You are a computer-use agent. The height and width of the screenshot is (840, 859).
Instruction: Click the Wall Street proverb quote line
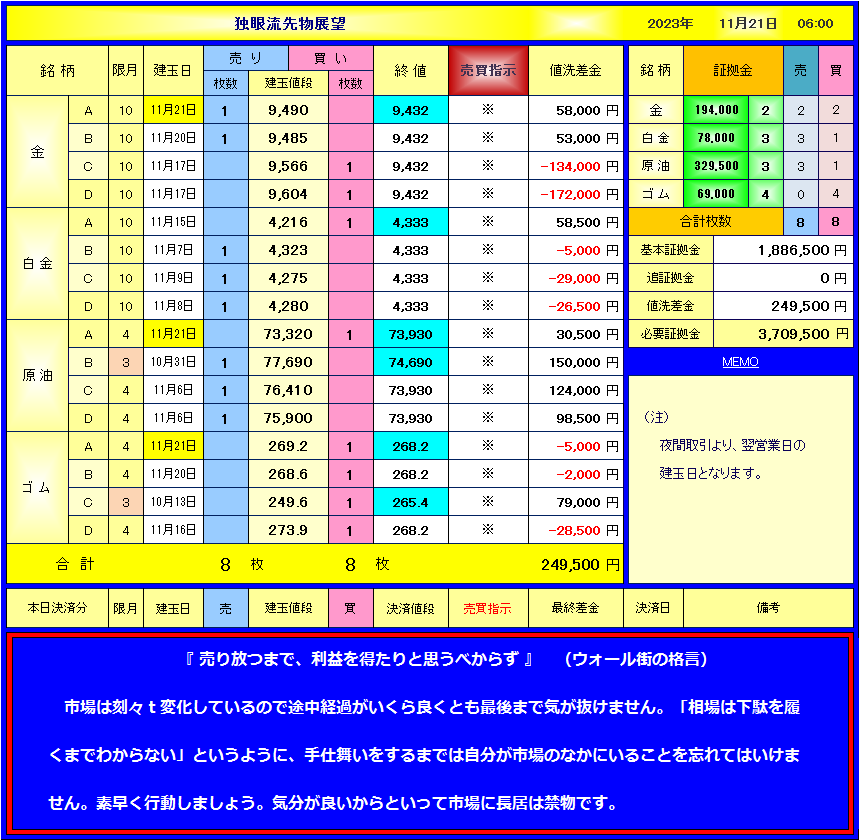coord(446,659)
